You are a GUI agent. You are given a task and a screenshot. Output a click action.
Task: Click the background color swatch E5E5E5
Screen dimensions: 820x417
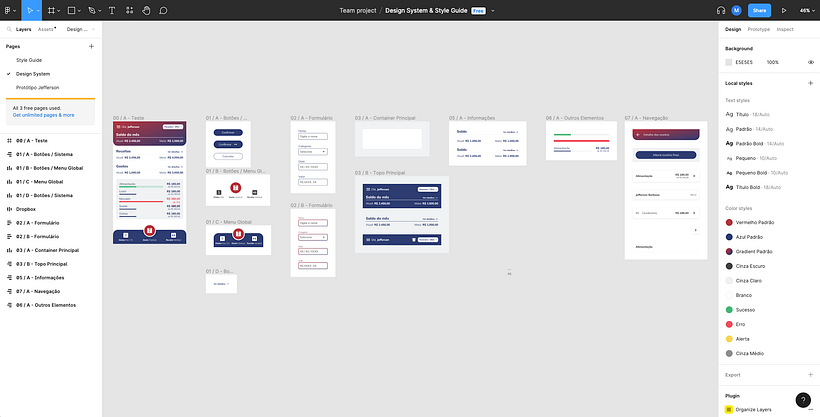[x=728, y=62]
